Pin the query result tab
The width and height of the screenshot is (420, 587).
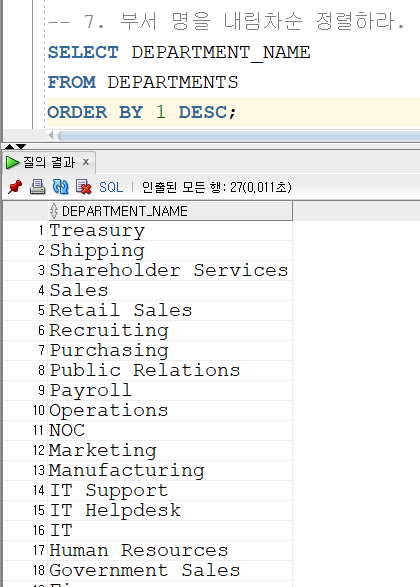click(15, 186)
